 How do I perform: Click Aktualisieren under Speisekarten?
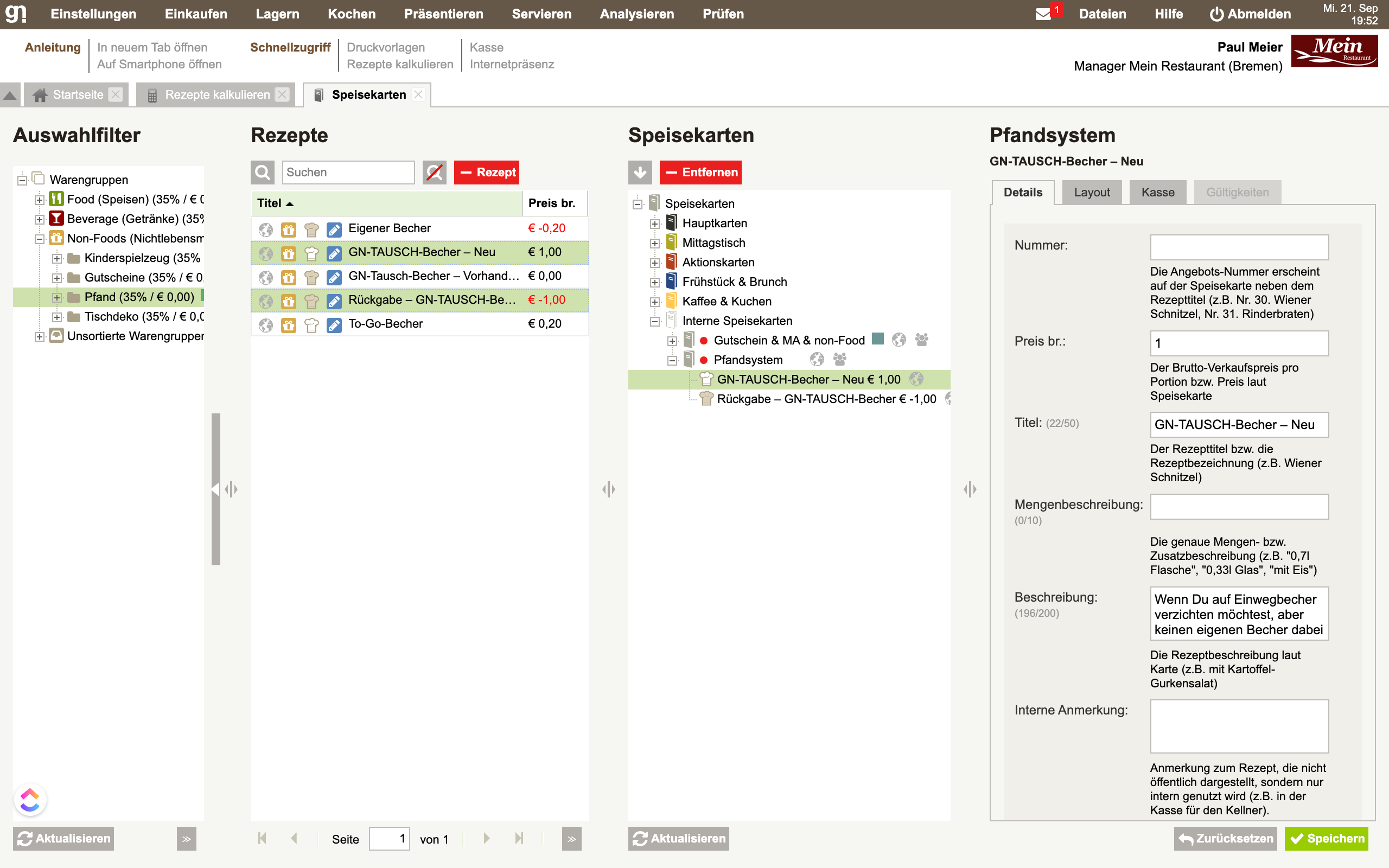(678, 839)
